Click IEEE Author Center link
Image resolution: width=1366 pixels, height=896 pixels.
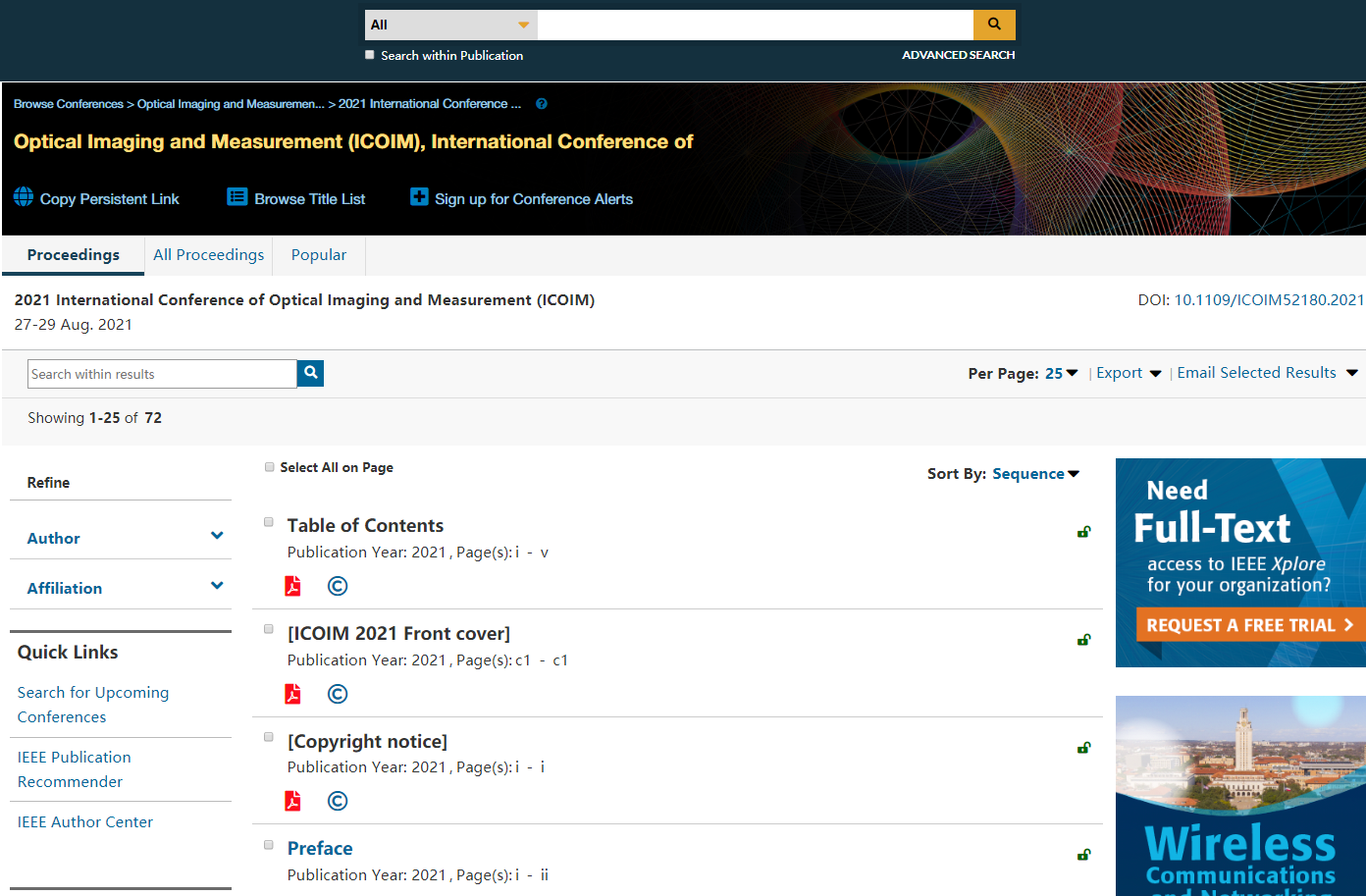tap(85, 822)
